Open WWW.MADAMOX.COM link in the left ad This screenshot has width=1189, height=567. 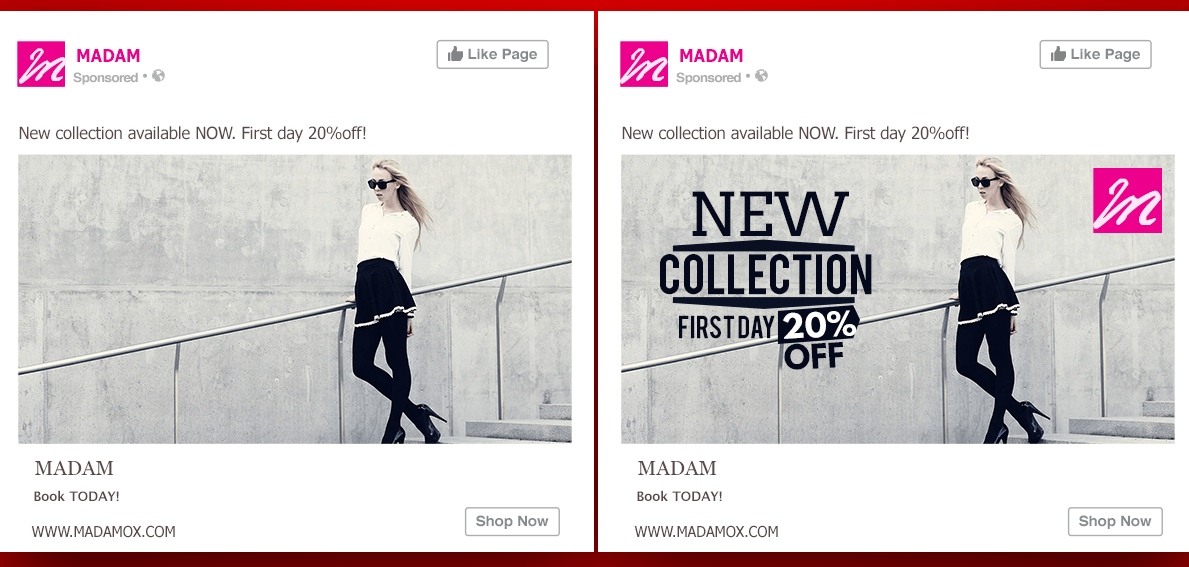103,532
